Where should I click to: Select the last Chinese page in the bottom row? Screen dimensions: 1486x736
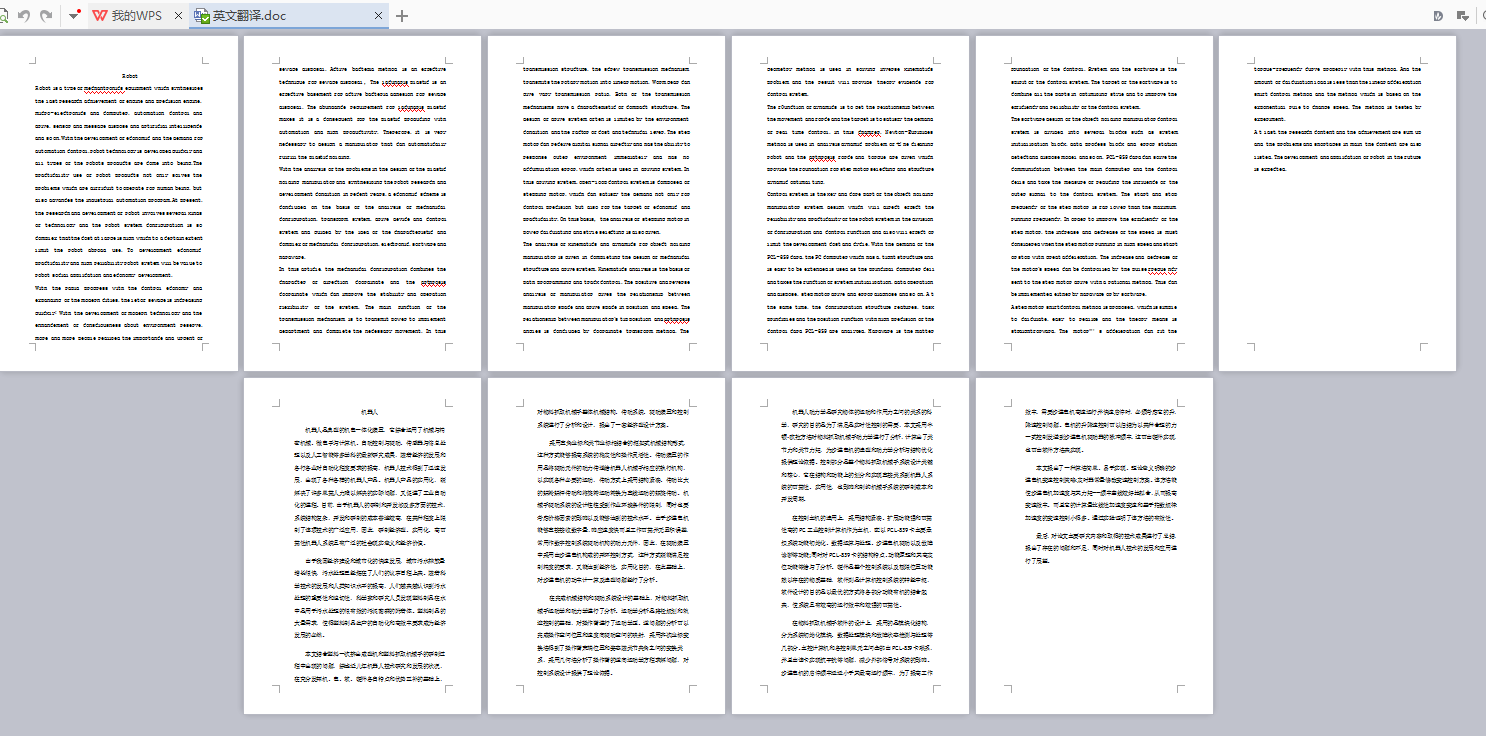pos(1094,546)
